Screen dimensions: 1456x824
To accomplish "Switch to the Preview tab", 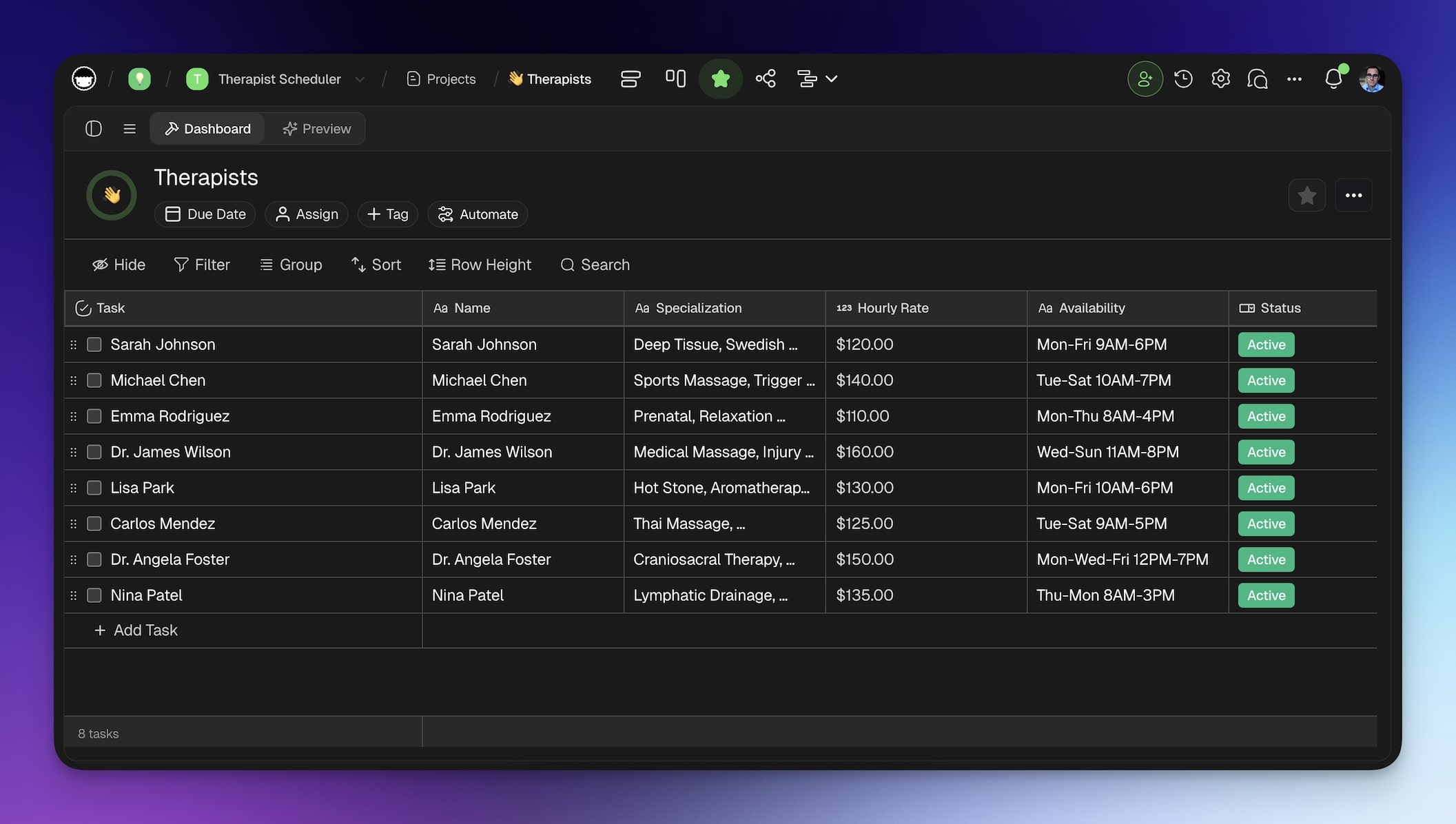I will click(x=317, y=129).
